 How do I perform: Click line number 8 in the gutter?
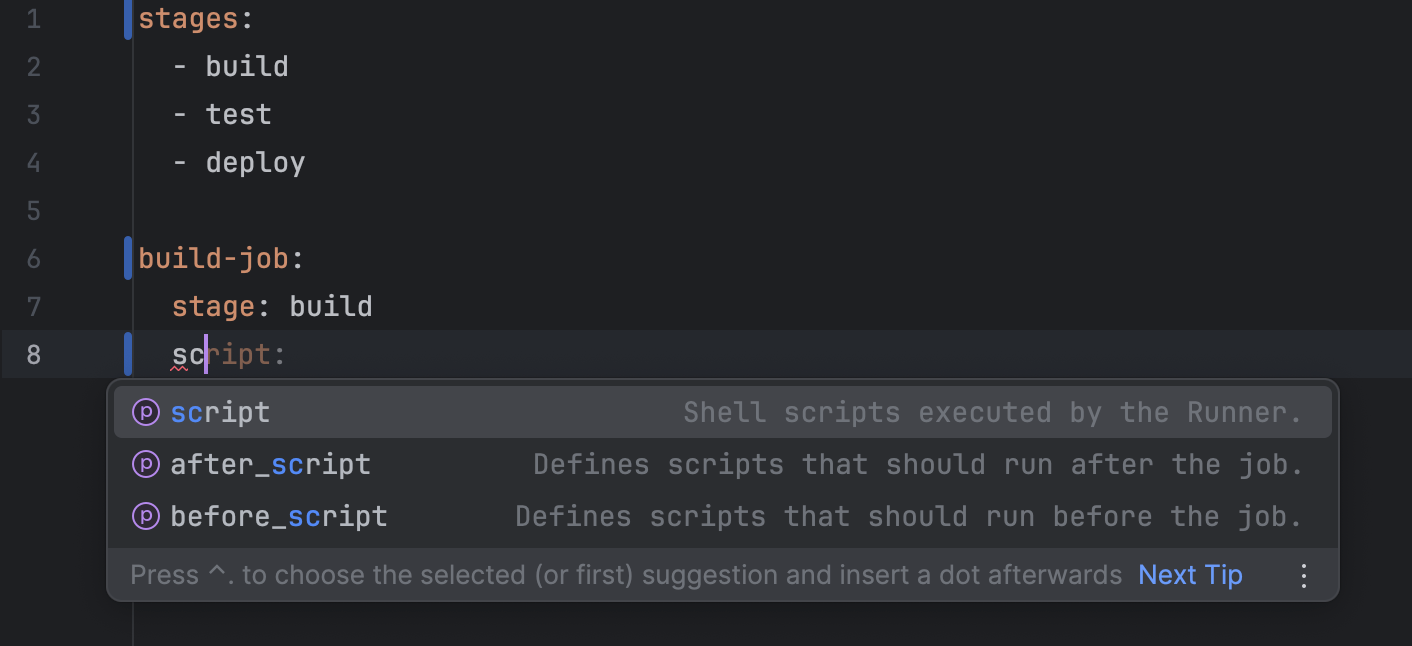tap(33, 354)
